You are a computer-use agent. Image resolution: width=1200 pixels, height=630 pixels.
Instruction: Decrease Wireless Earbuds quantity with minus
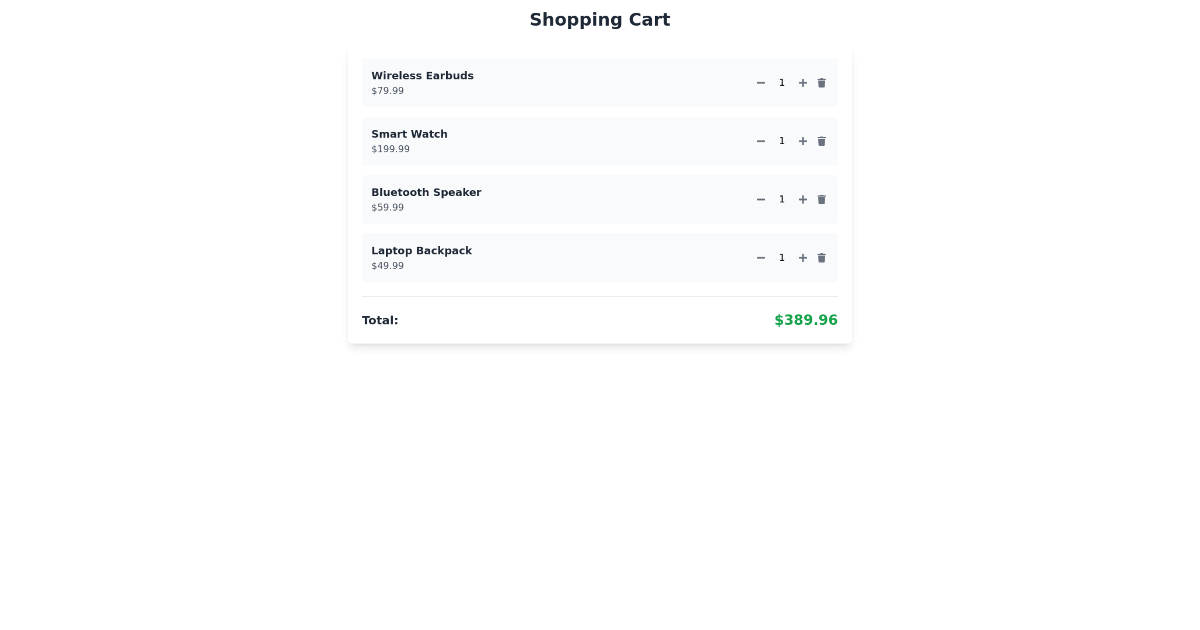click(761, 83)
